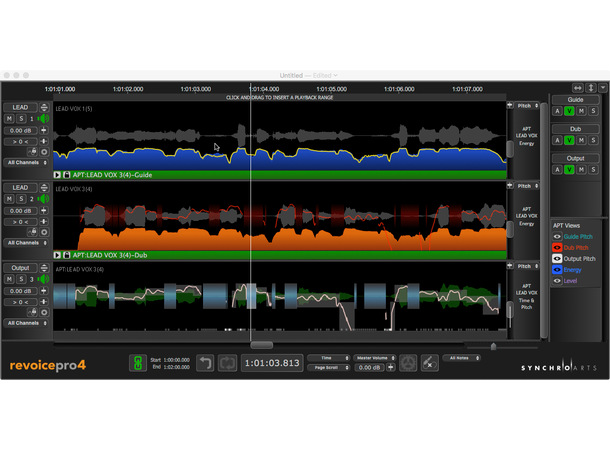Click track 2 height resize icon
610x450 pixels.
point(44,187)
